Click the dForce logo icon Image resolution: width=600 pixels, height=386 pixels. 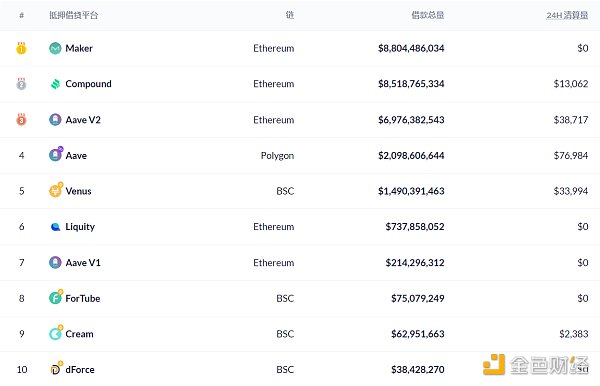pyautogui.click(x=56, y=368)
